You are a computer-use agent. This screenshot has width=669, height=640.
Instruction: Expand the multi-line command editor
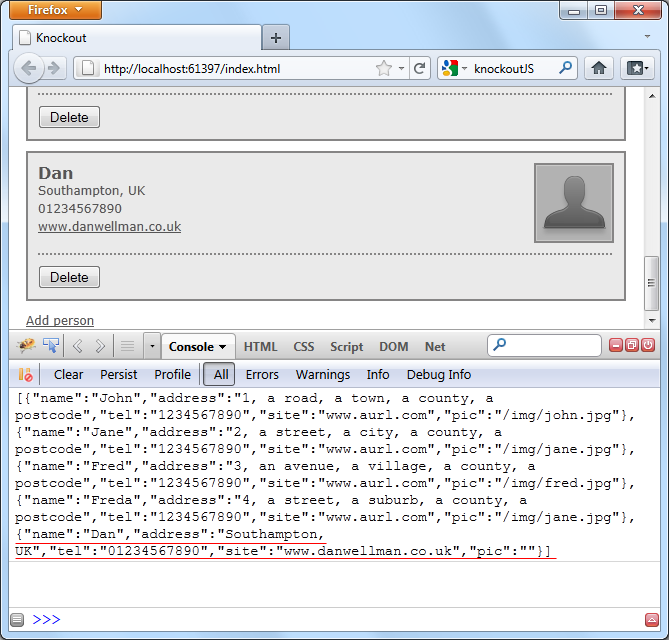click(x=652, y=620)
